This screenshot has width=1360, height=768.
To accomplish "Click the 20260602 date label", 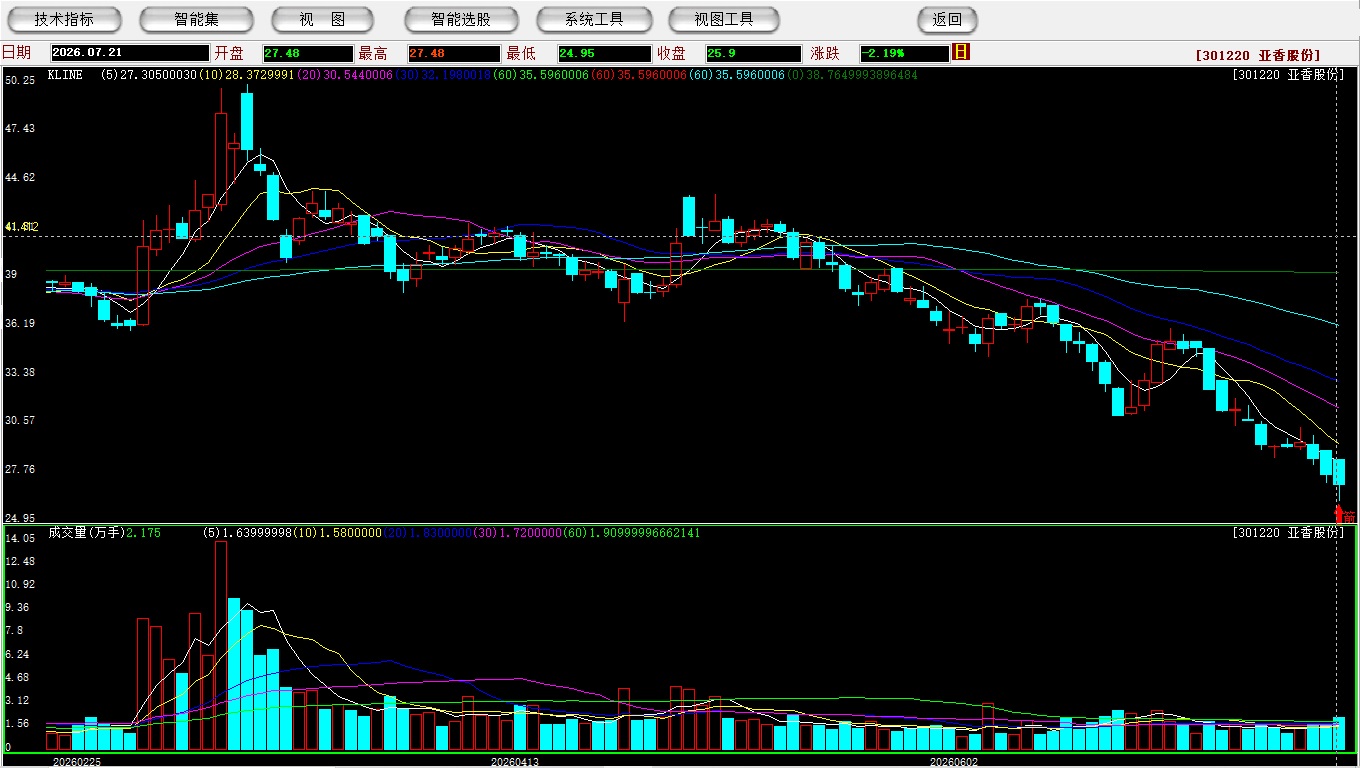I will pyautogui.click(x=954, y=762).
